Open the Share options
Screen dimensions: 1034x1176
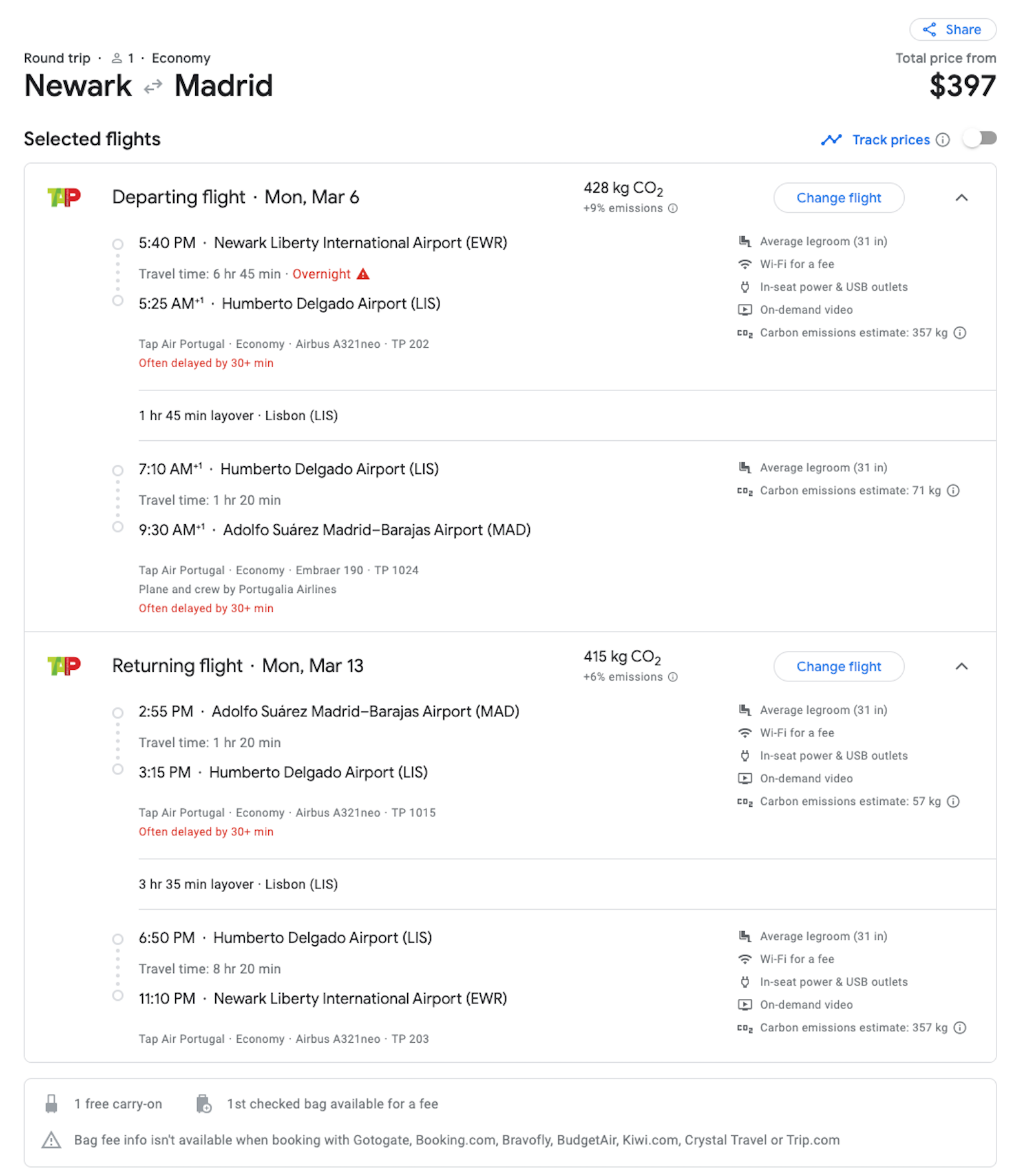(x=952, y=29)
